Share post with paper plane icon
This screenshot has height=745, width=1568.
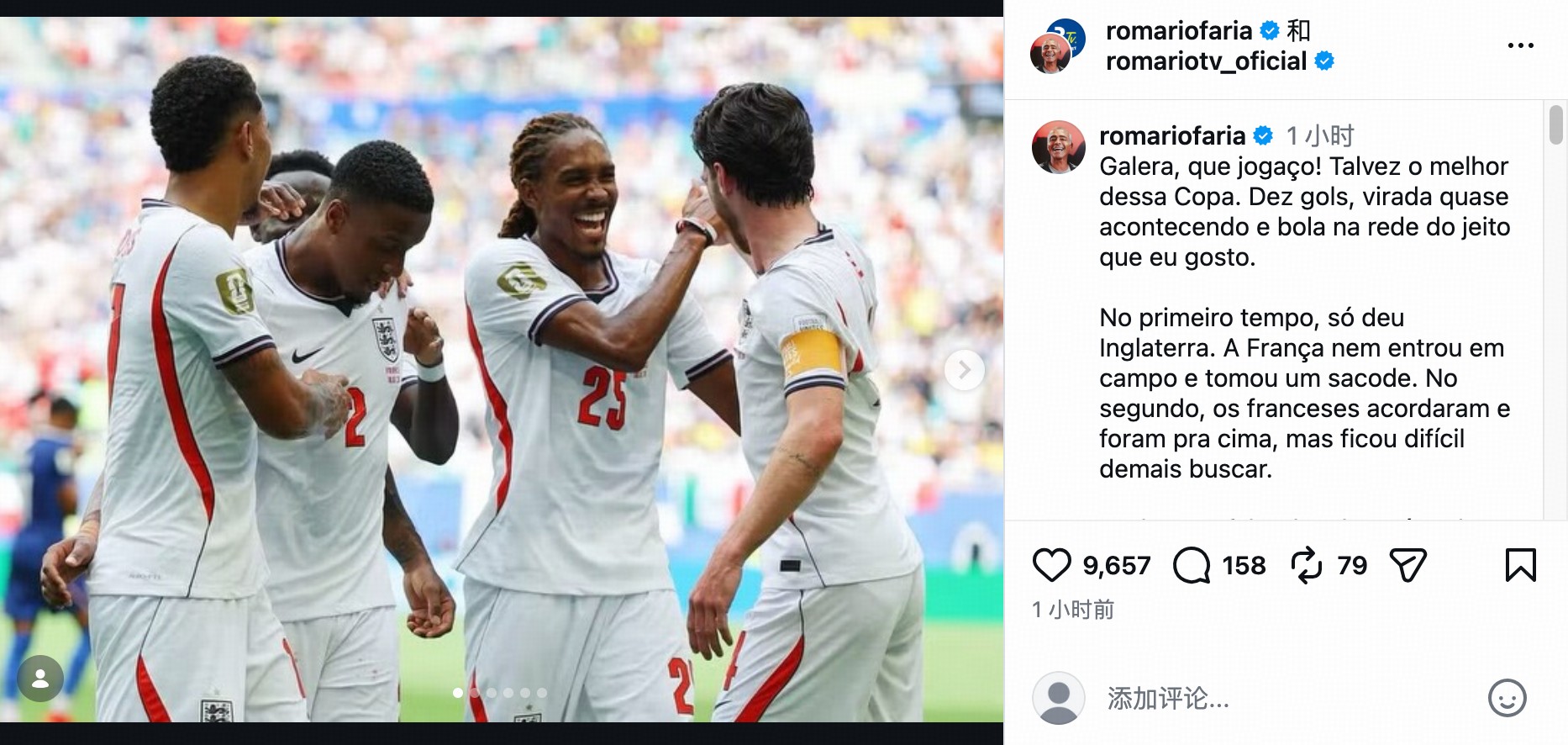click(x=1408, y=565)
